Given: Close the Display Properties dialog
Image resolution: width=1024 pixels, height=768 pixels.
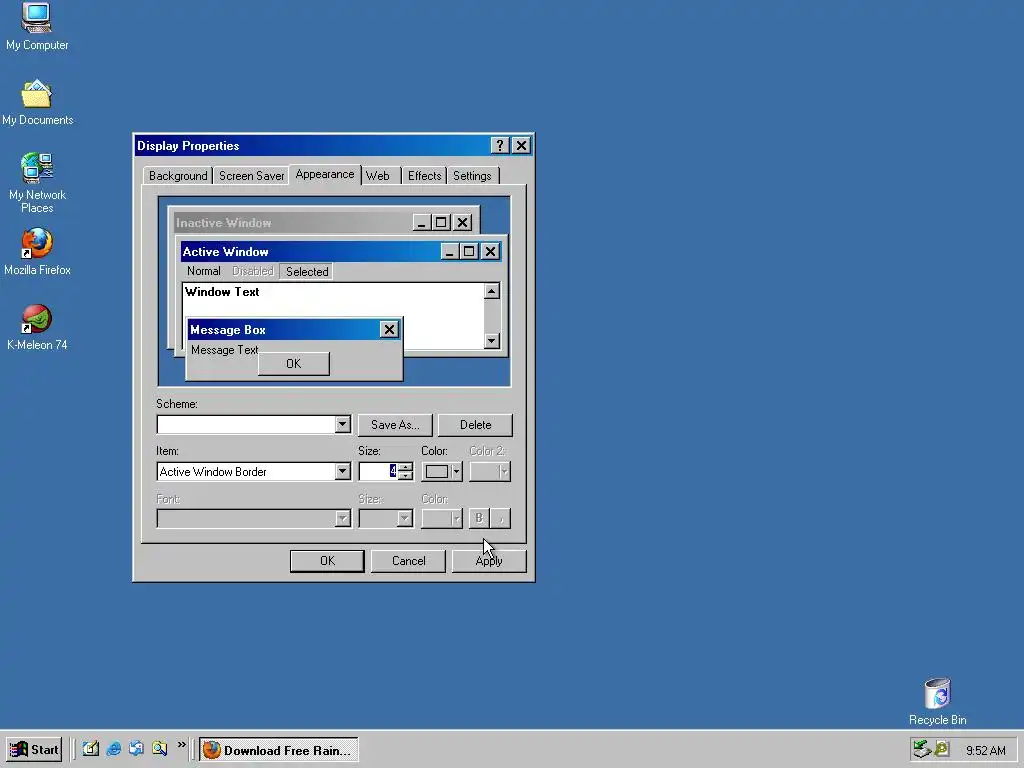Looking at the screenshot, I should point(521,146).
